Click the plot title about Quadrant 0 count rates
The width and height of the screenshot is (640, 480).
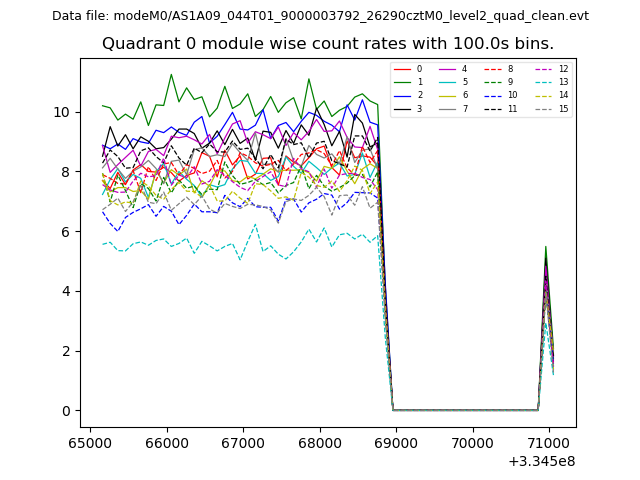tap(328, 44)
